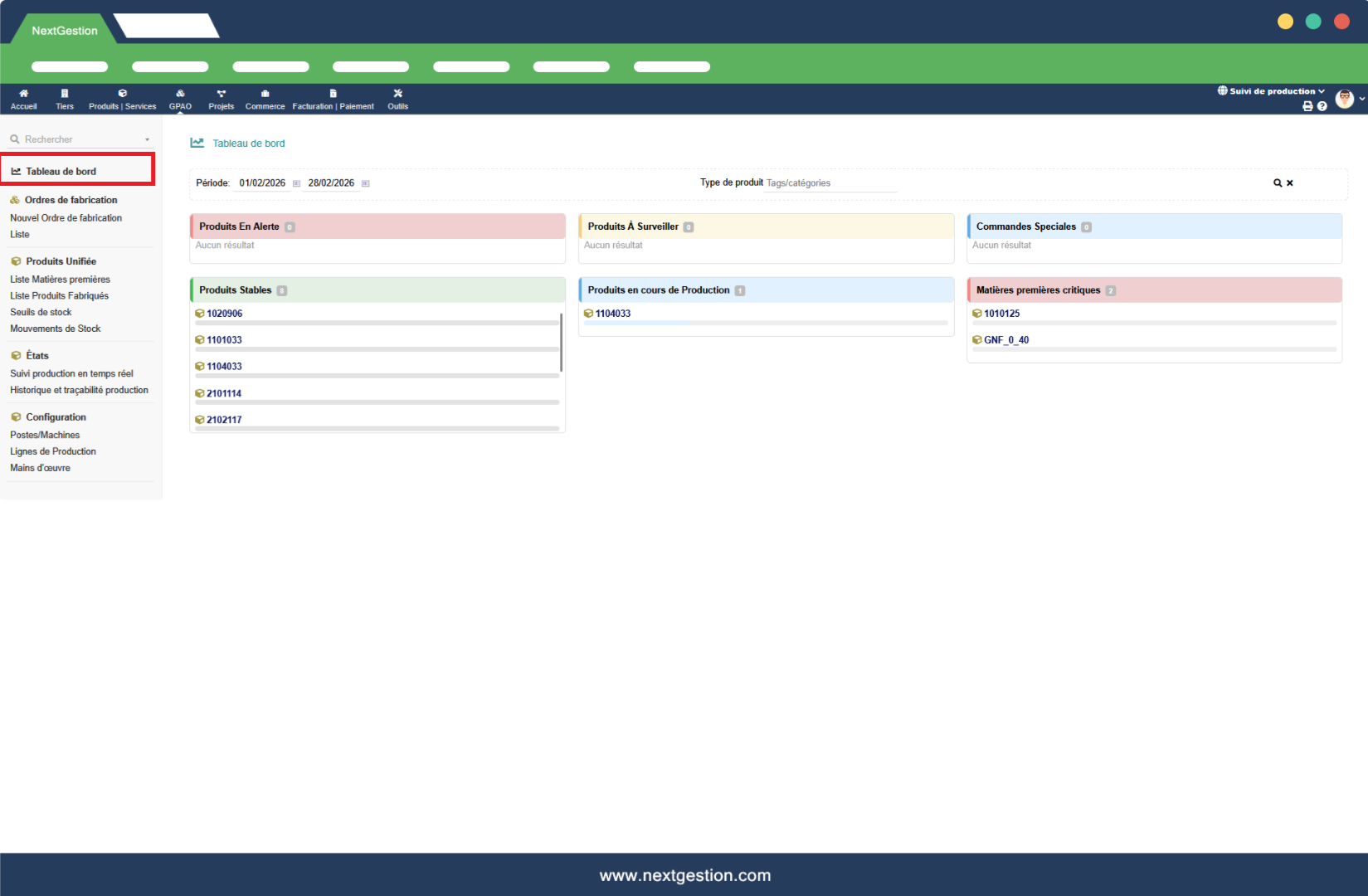Clear filters with the X icon
The width and height of the screenshot is (1368, 896).
[1290, 183]
